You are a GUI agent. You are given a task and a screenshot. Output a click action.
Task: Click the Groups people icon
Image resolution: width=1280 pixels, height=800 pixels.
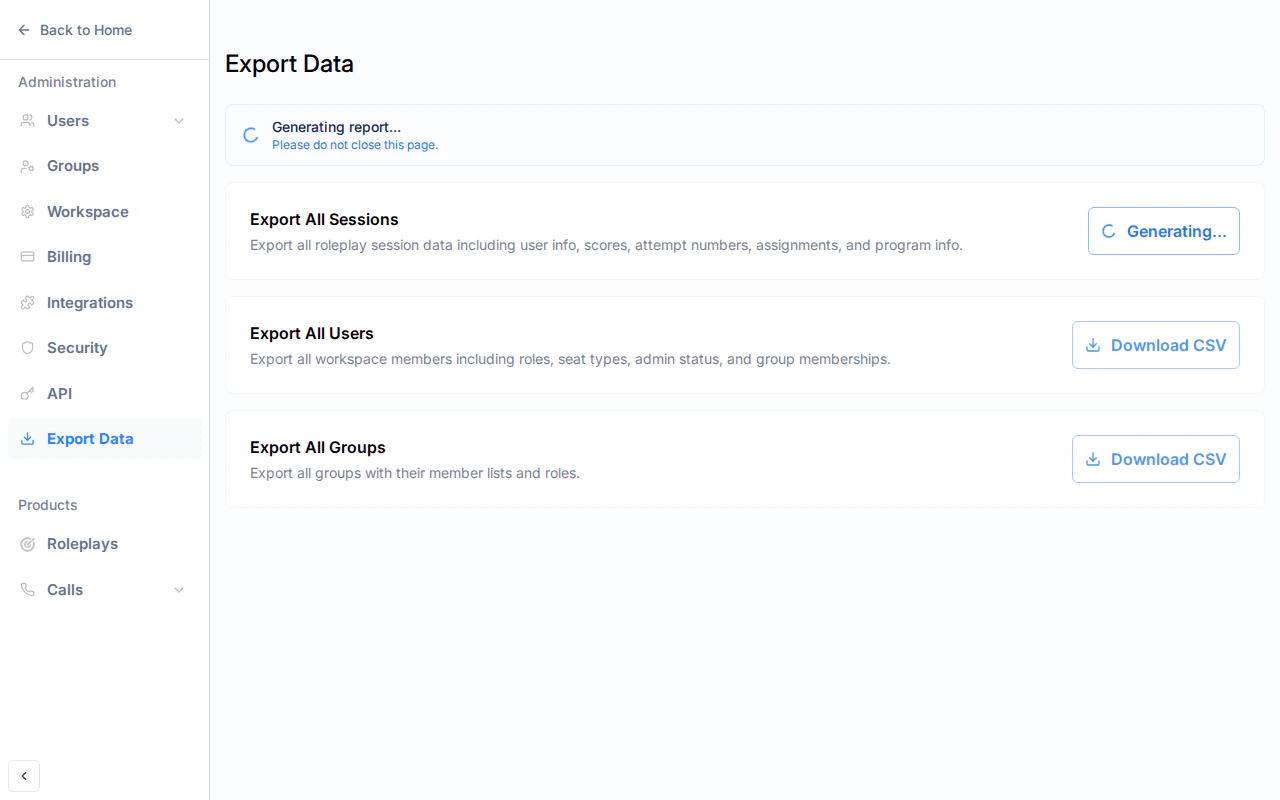tap(27, 166)
